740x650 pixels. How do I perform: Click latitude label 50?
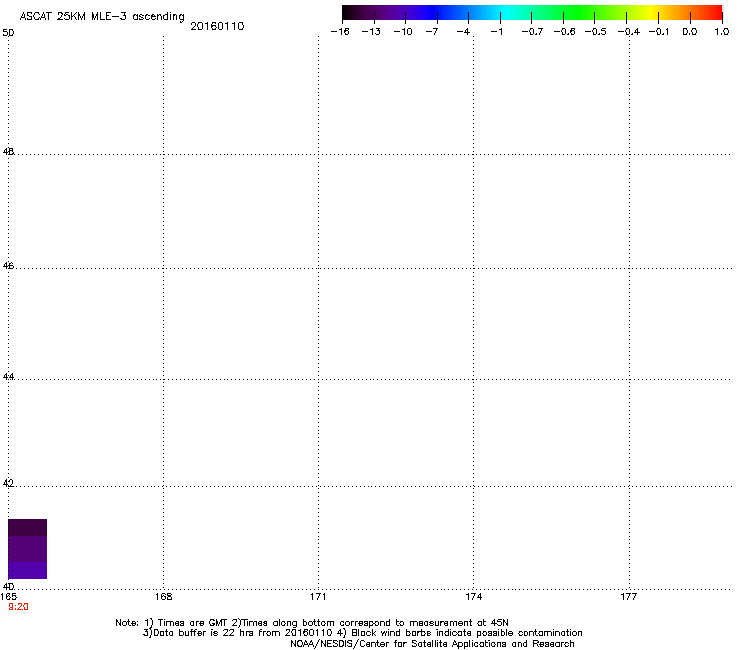(x=8, y=33)
